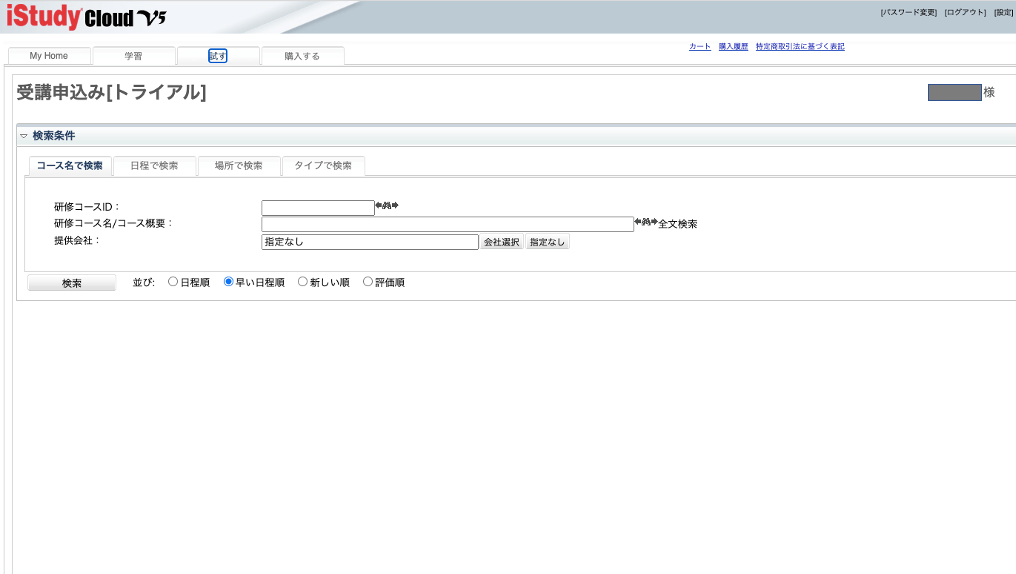This screenshot has width=1016, height=574.
Task: Choose 新しい順 sort radio button
Action: (303, 282)
